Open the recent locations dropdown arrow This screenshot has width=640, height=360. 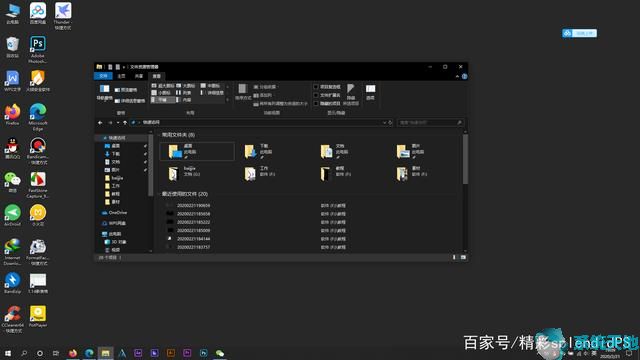pos(118,122)
